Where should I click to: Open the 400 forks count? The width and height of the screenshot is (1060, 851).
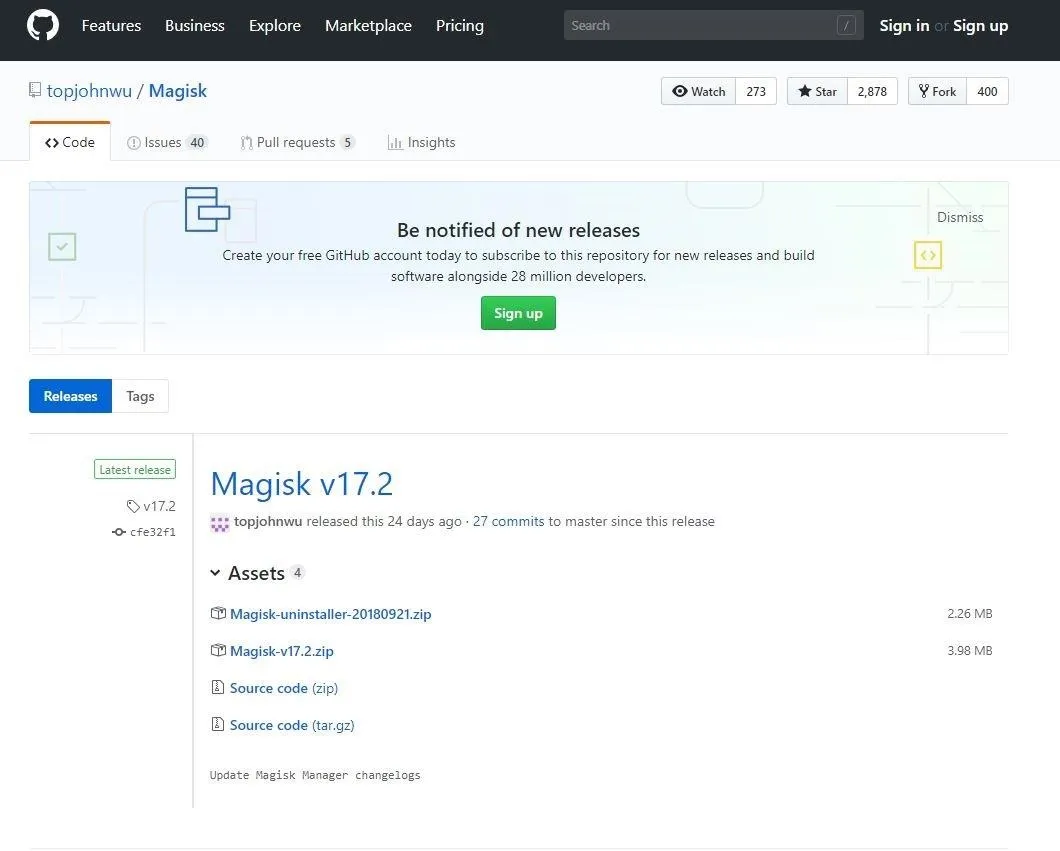987,91
